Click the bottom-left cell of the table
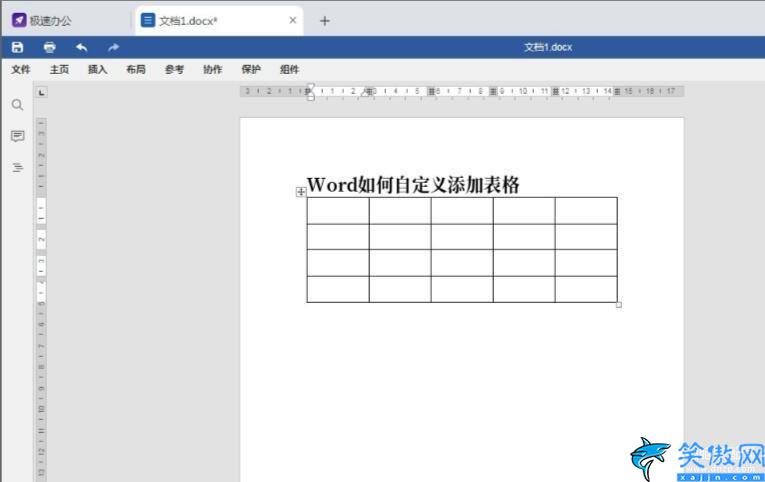 pos(338,289)
